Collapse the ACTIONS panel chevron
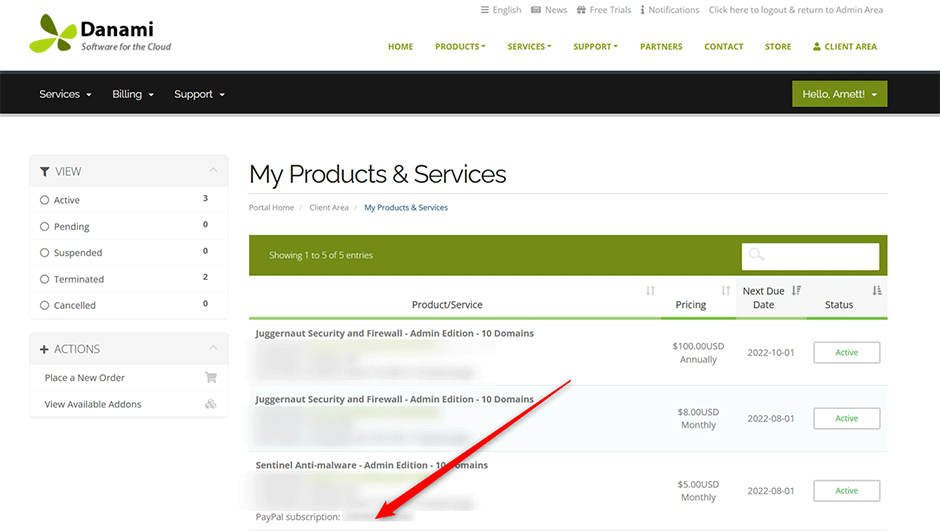The width and height of the screenshot is (940, 531). click(213, 348)
